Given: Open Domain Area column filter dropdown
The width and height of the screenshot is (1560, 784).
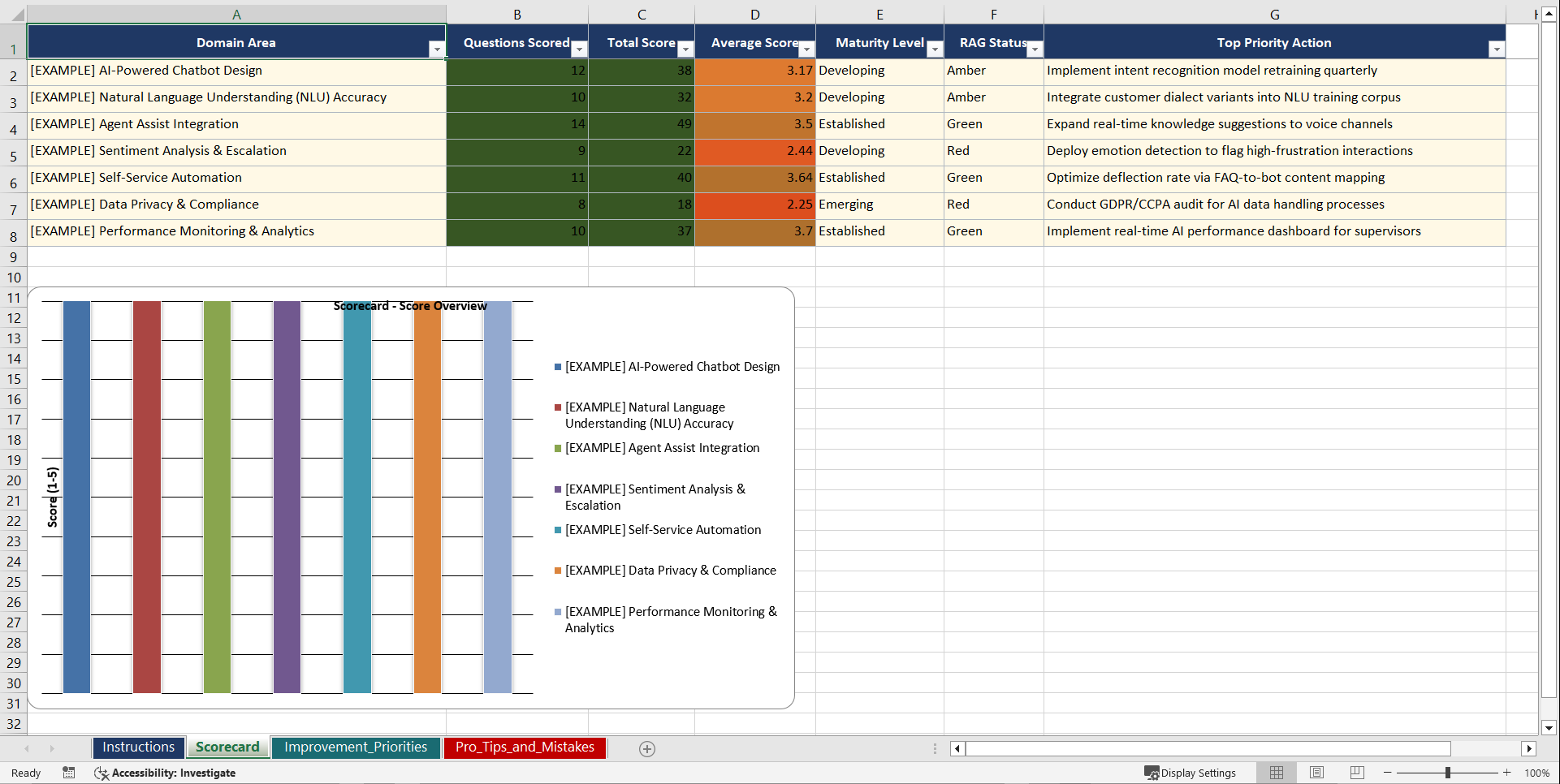Looking at the screenshot, I should (438, 49).
